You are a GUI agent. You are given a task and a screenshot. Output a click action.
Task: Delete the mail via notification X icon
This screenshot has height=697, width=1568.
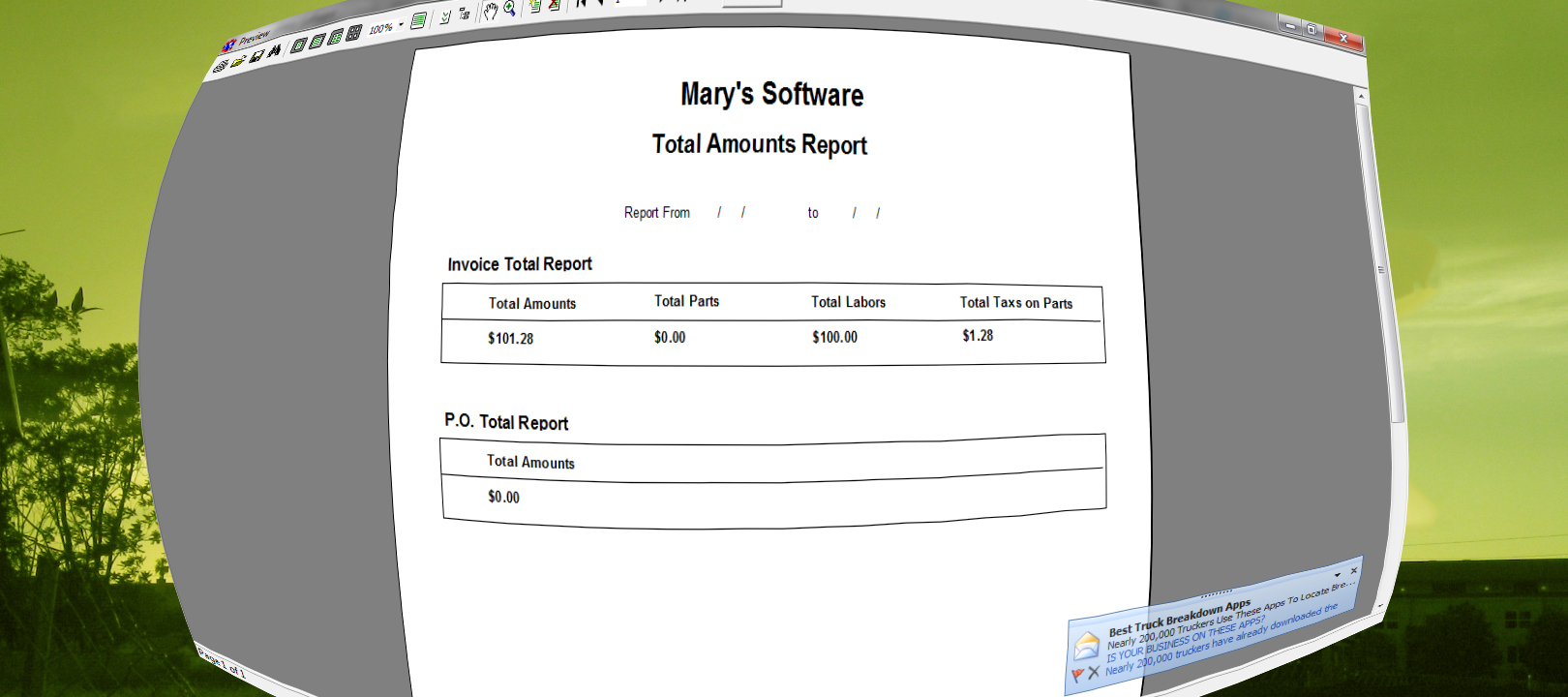[1094, 672]
